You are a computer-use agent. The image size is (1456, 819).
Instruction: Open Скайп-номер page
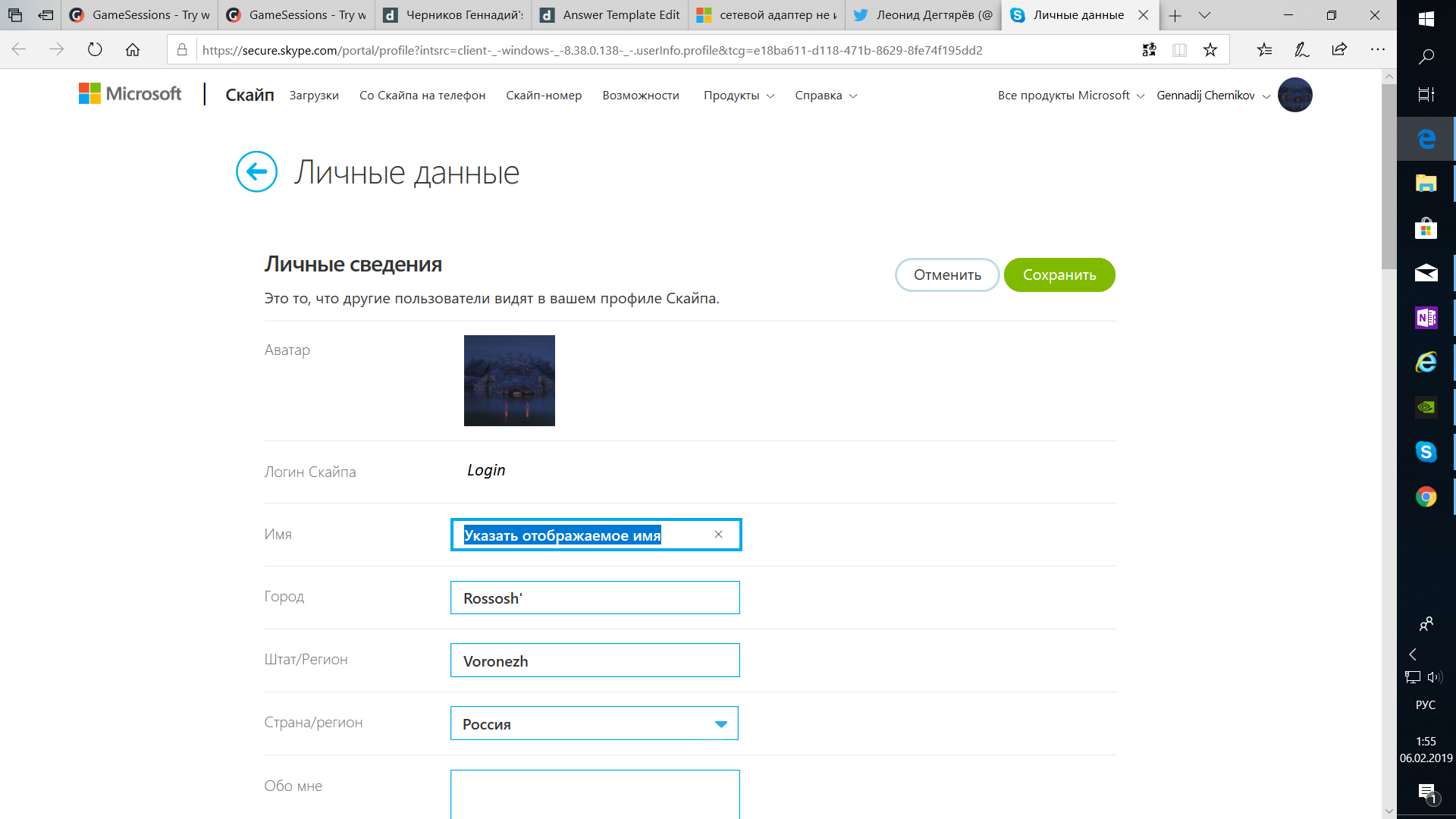[544, 96]
